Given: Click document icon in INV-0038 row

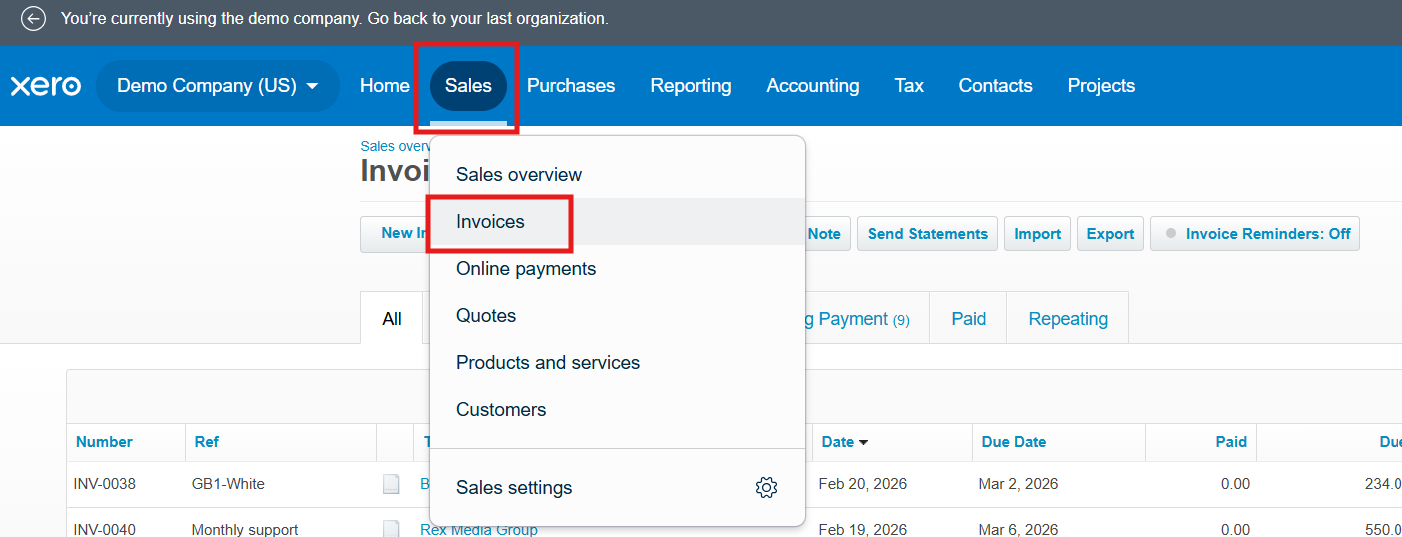Looking at the screenshot, I should pos(391,484).
